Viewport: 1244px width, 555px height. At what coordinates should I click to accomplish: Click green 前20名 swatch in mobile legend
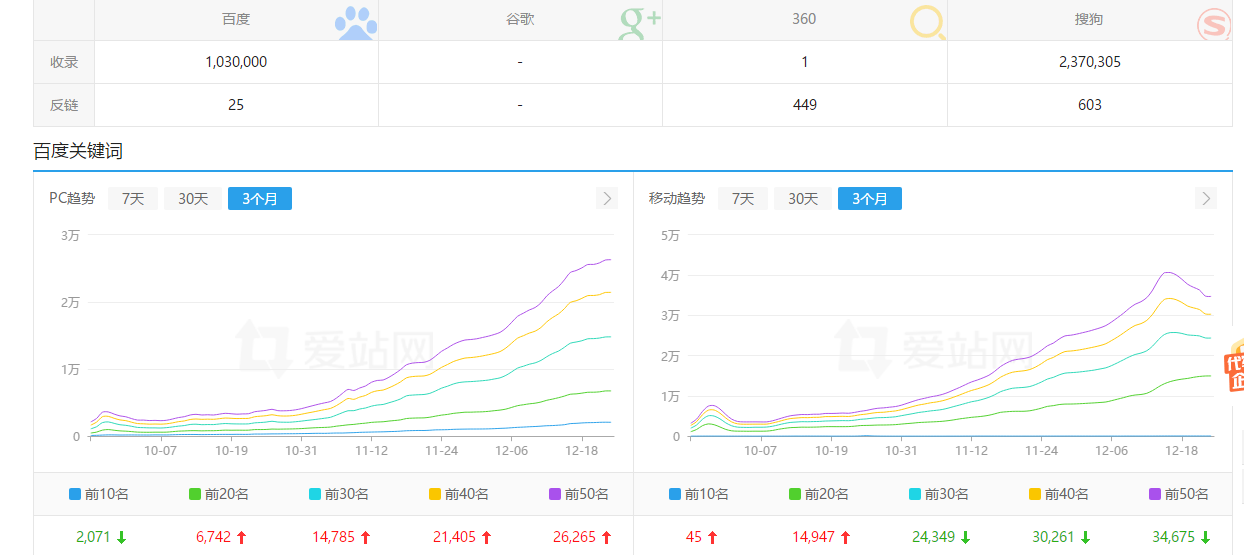coord(795,494)
